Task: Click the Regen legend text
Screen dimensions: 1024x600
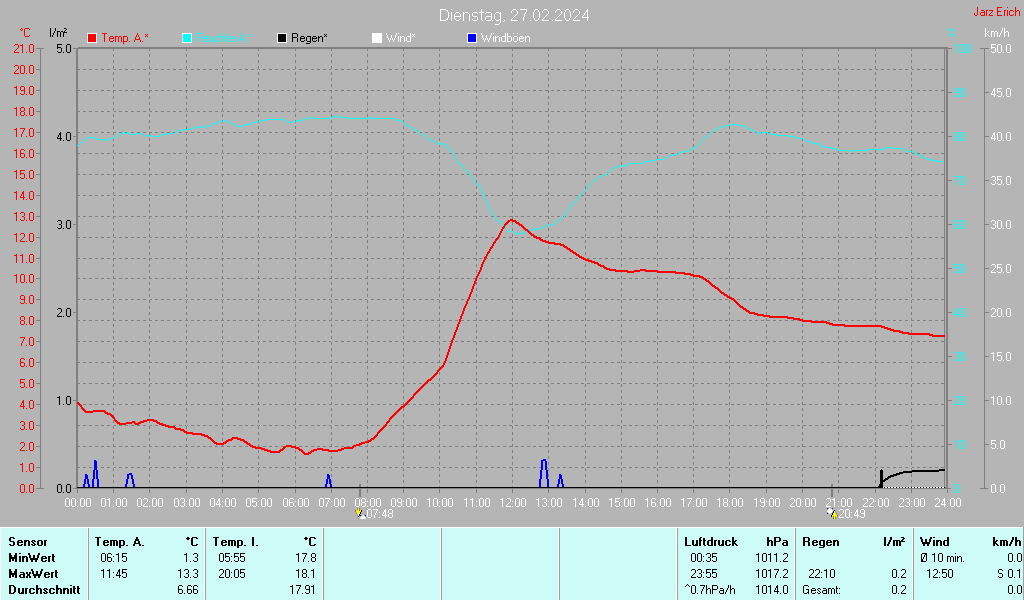Action: coord(309,38)
